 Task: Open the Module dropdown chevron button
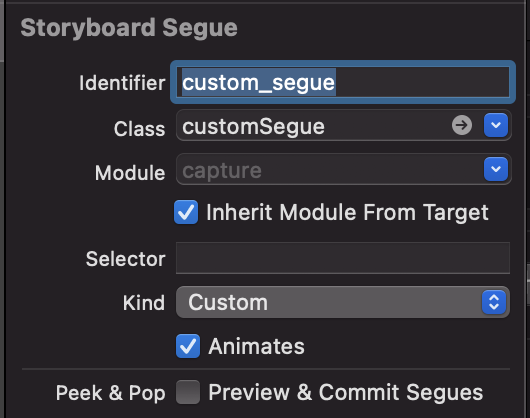click(496, 169)
